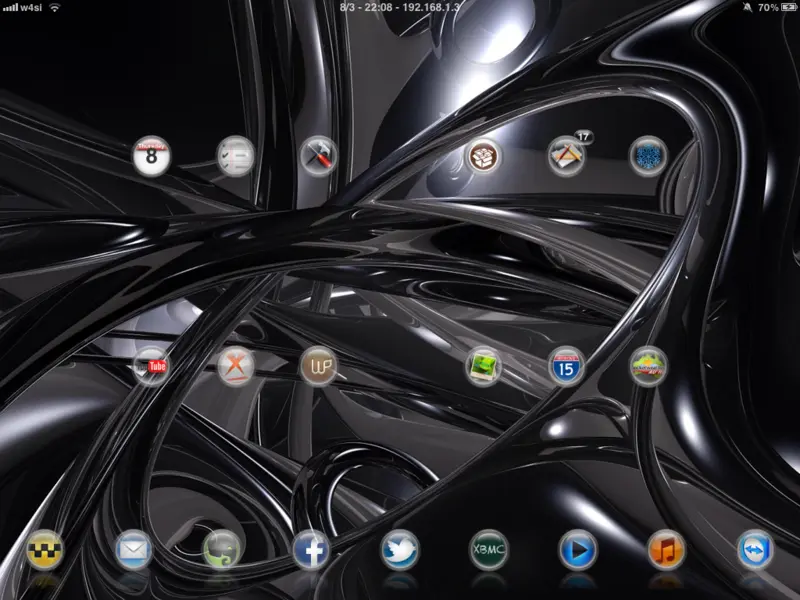Tap the blue snowflake app icon
The width and height of the screenshot is (800, 600).
coord(648,155)
